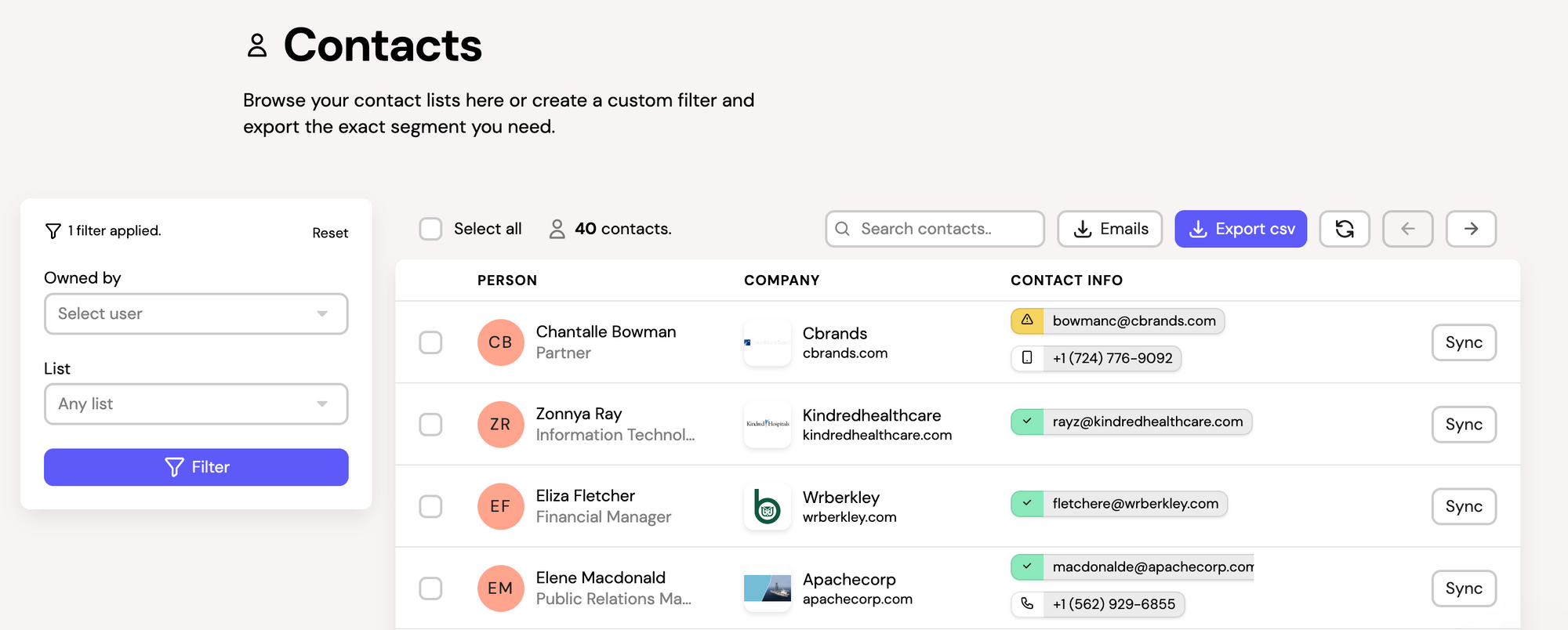This screenshot has width=1568, height=630.
Task: Reset the applied filter
Action: [330, 233]
